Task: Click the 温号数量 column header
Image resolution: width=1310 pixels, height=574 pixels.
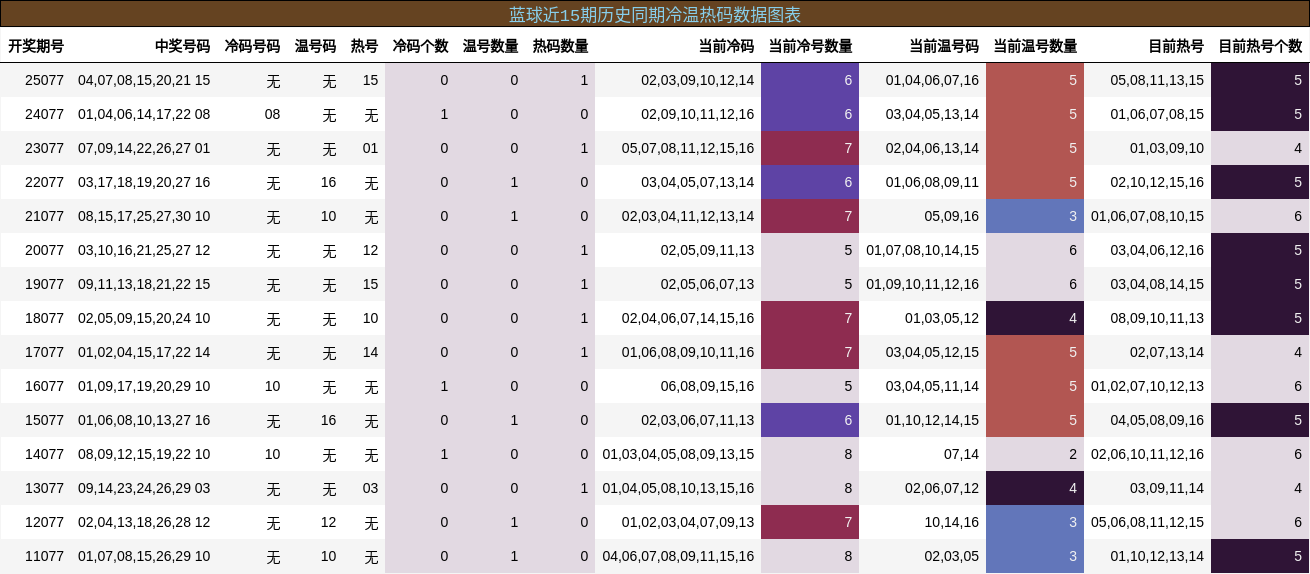Action: (490, 46)
